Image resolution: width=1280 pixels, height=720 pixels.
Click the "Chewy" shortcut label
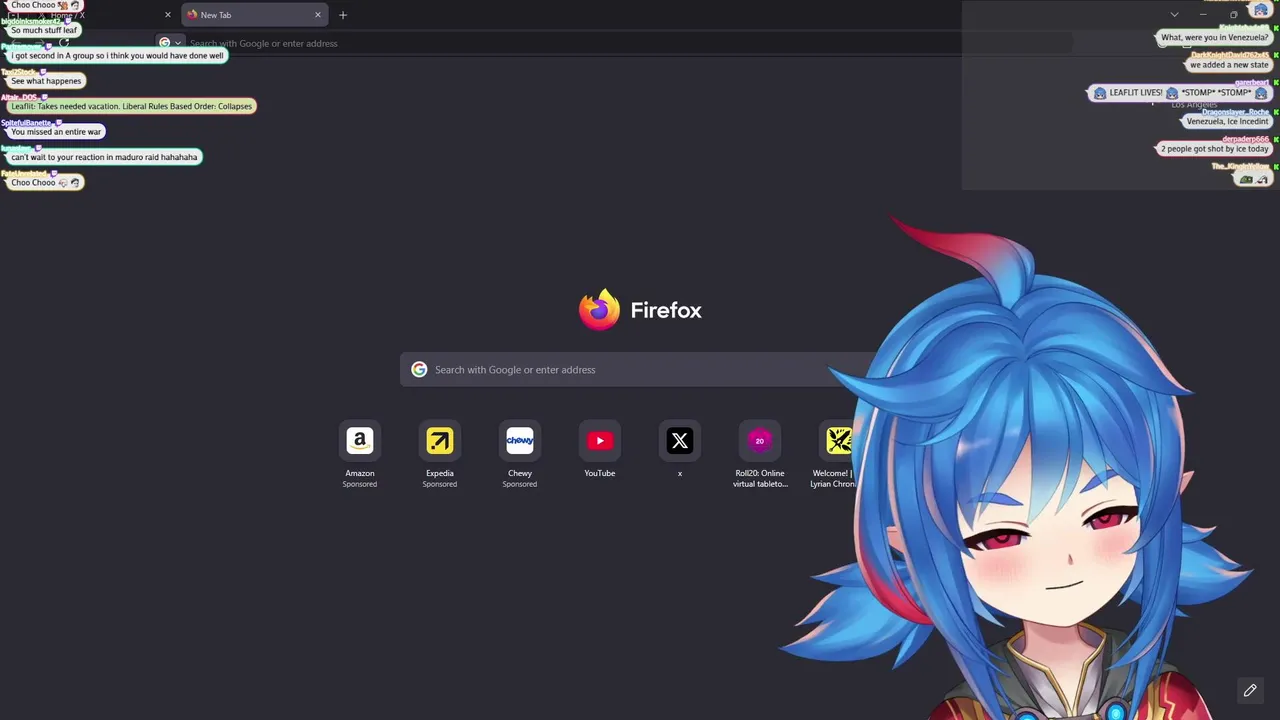(x=520, y=473)
